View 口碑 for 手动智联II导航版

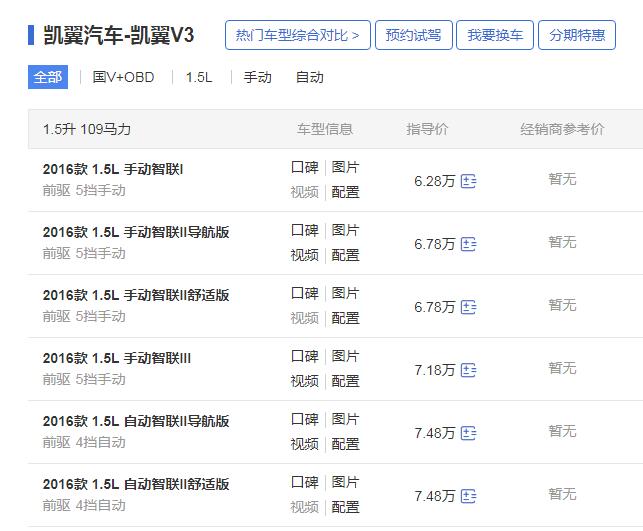click(x=304, y=230)
